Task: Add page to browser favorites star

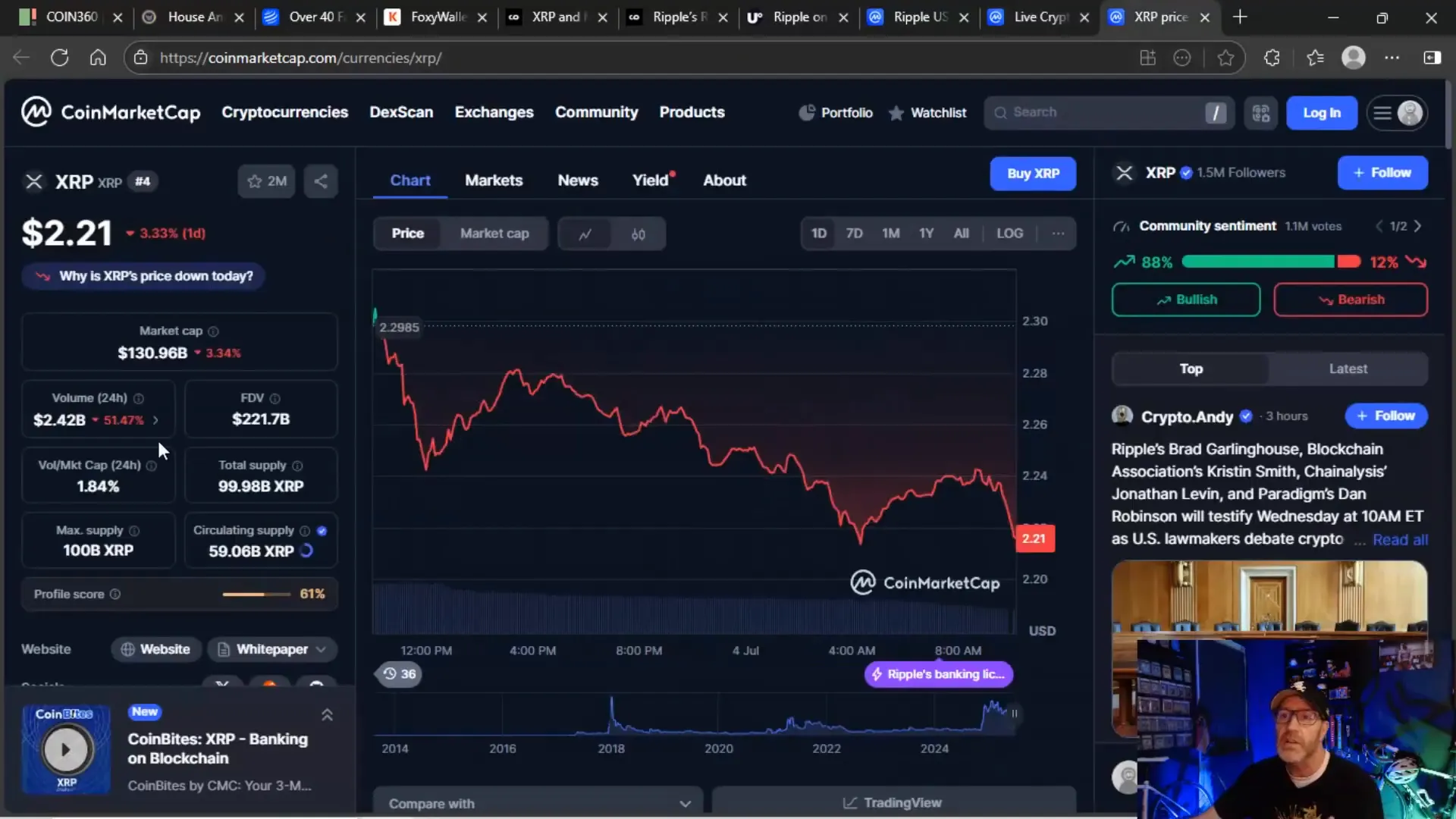Action: pyautogui.click(x=1225, y=58)
